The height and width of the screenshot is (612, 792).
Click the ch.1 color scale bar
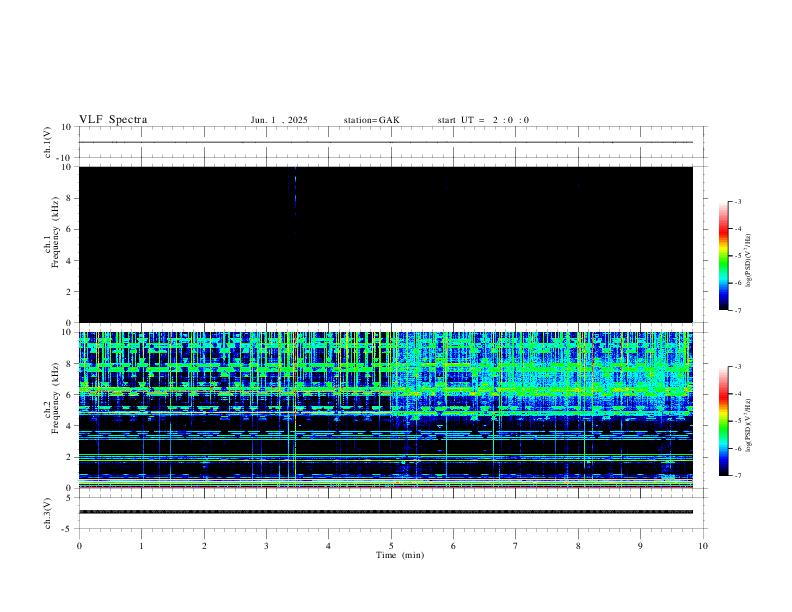pos(723,256)
